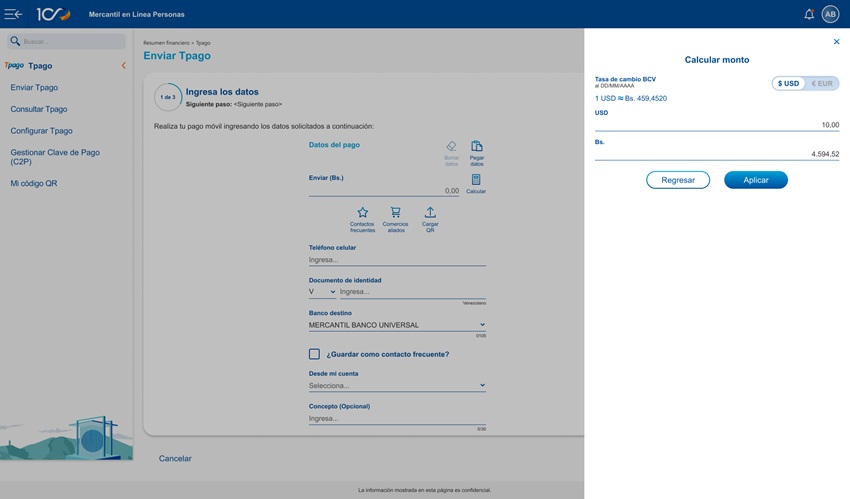This screenshot has width=850, height=499.
Task: Collapse the Tpago sidebar section chevron
Action: pos(124,66)
